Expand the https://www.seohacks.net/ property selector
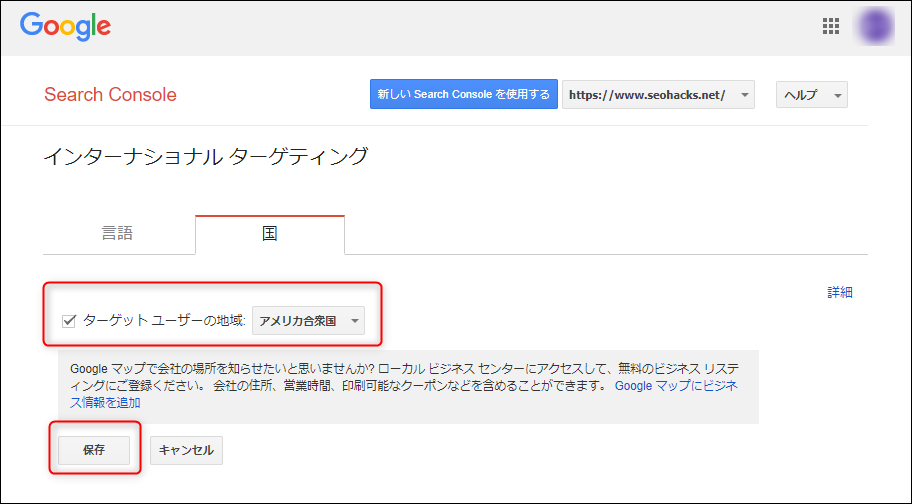 coord(658,95)
